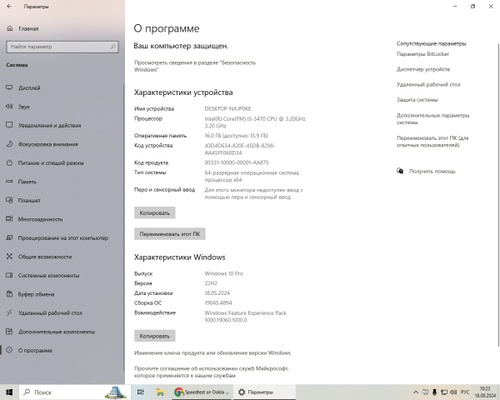The width and height of the screenshot is (500, 400).
Task: Click the back arrow in the title bar
Action: (9, 6)
